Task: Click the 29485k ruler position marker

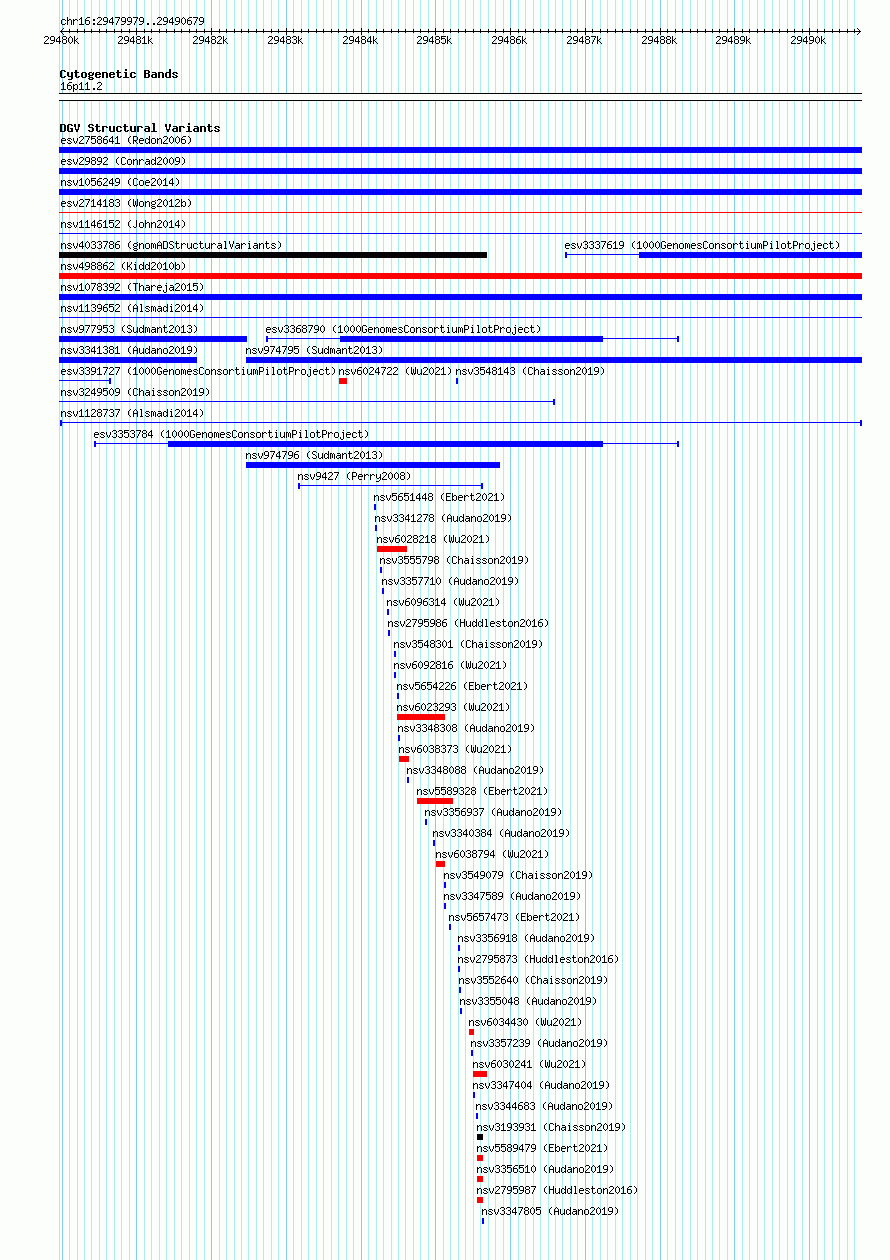Action: tap(434, 40)
